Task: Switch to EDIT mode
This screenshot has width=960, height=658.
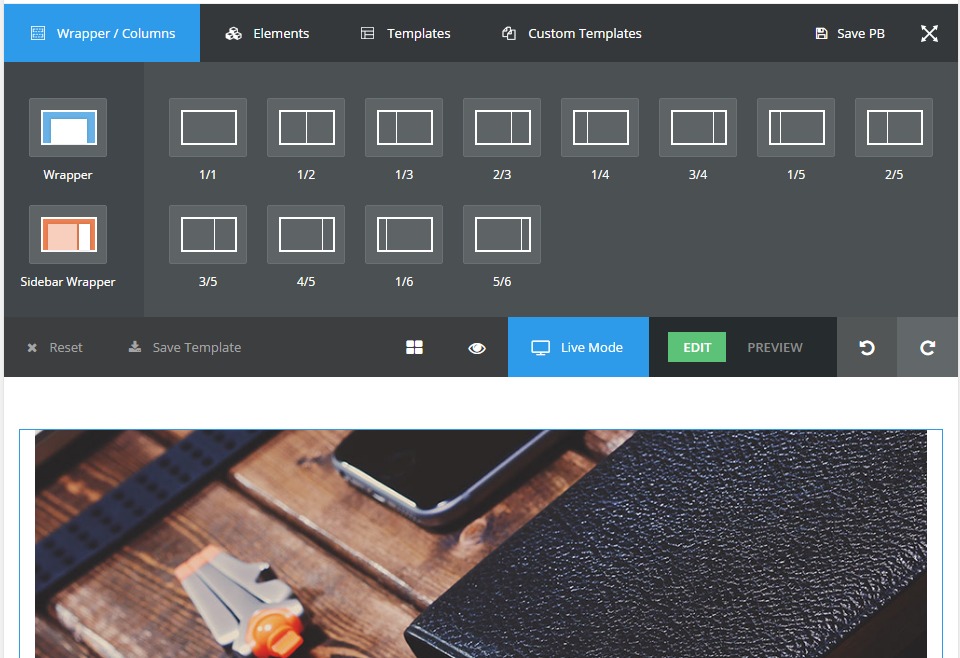Action: point(697,347)
